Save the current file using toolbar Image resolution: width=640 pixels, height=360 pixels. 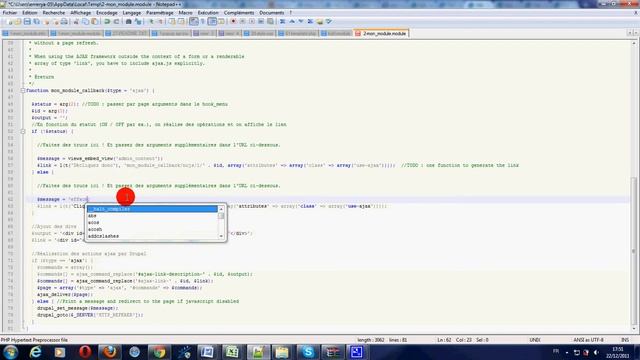coord(27,21)
